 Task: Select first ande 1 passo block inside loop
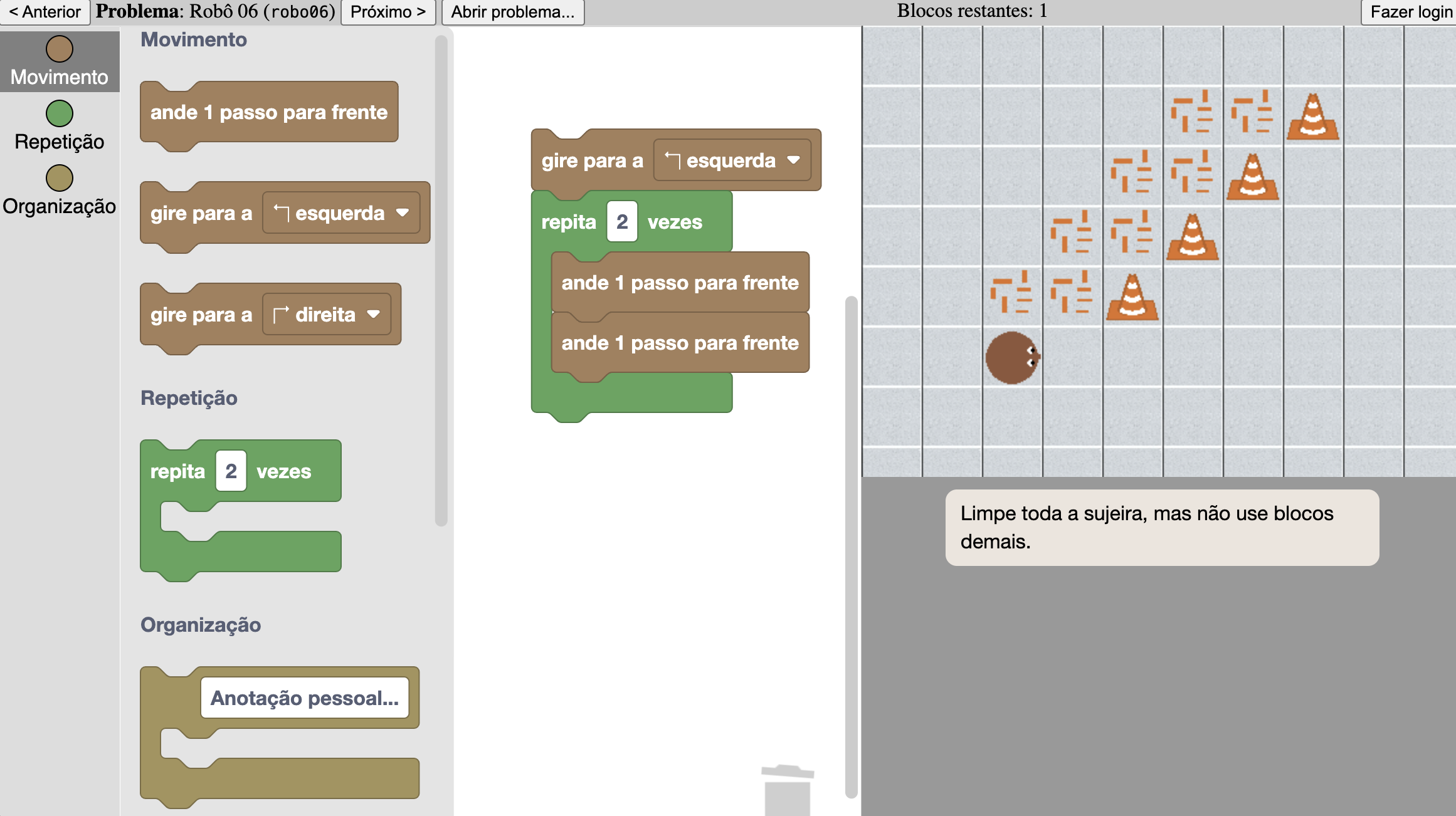pos(680,283)
